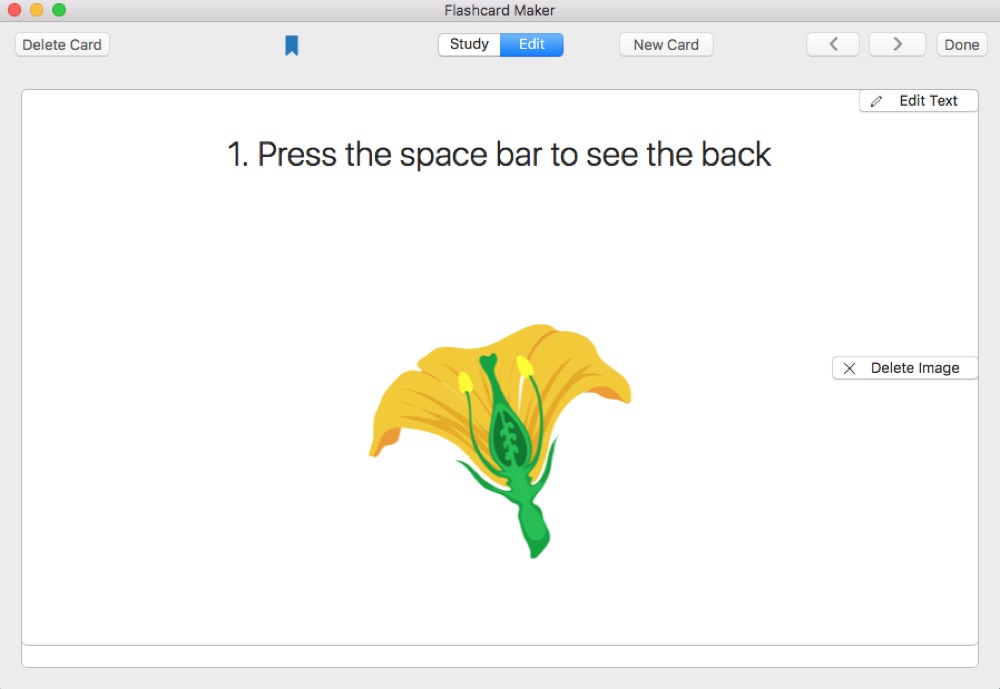Viewport: 1000px width, 689px height.
Task: Switch to Study mode
Action: tap(469, 45)
